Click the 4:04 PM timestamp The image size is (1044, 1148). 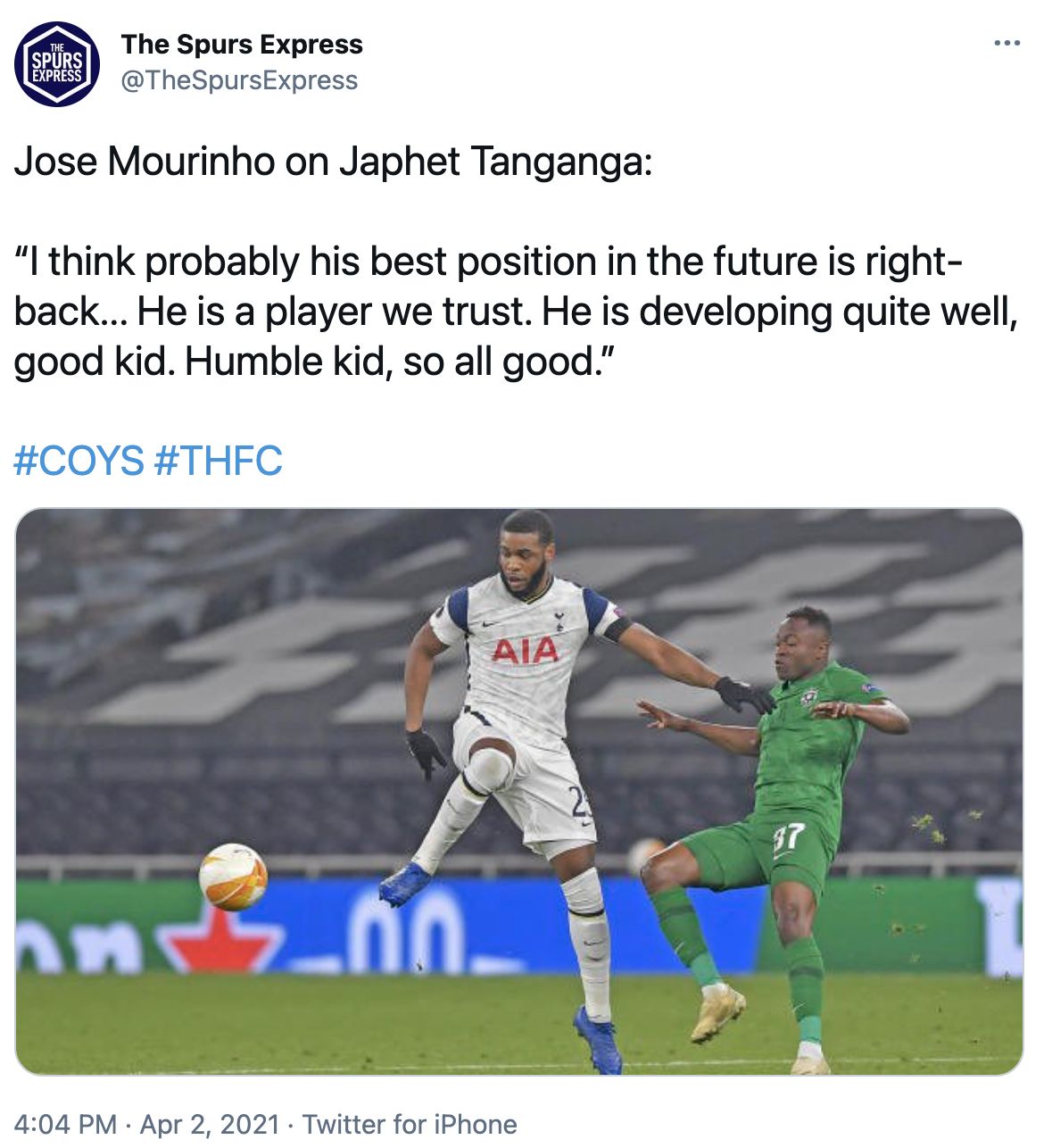point(65,1124)
